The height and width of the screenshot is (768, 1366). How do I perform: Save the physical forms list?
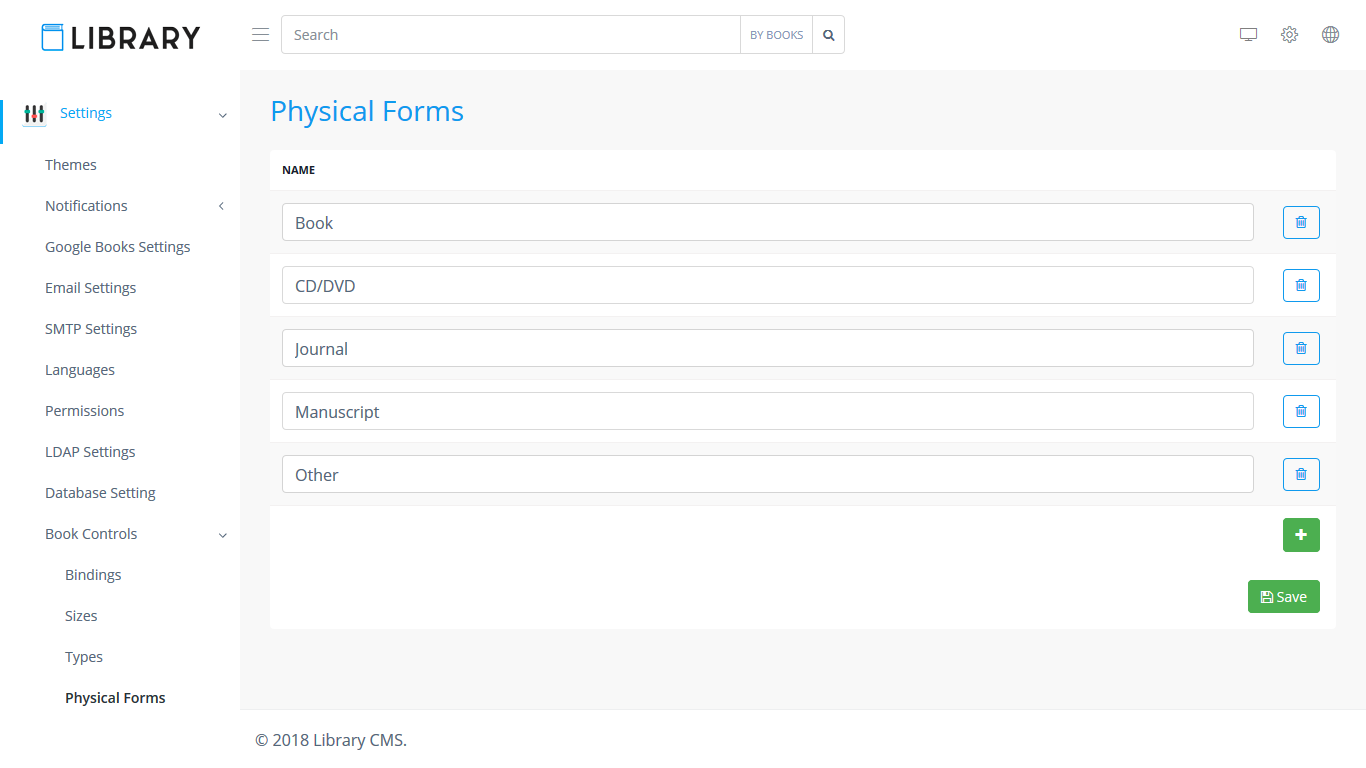[1283, 597]
